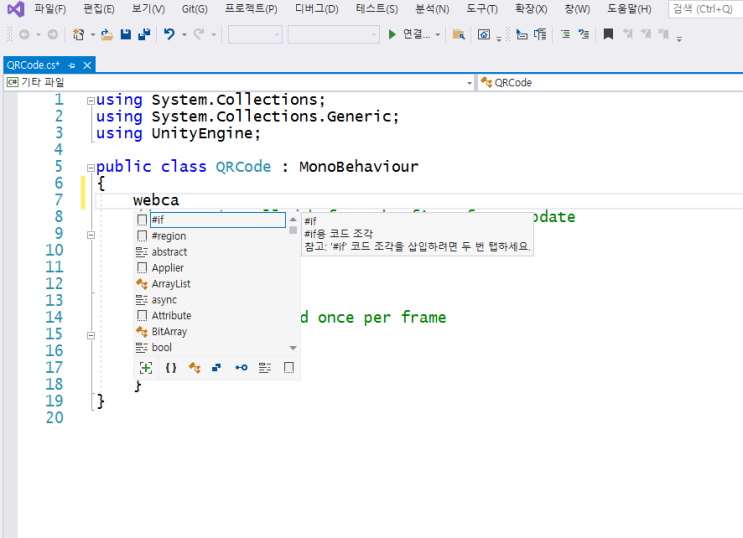Screen dimensions: 743x538
Task: Open the Redo history dropdown arrow
Action: pos(214,35)
